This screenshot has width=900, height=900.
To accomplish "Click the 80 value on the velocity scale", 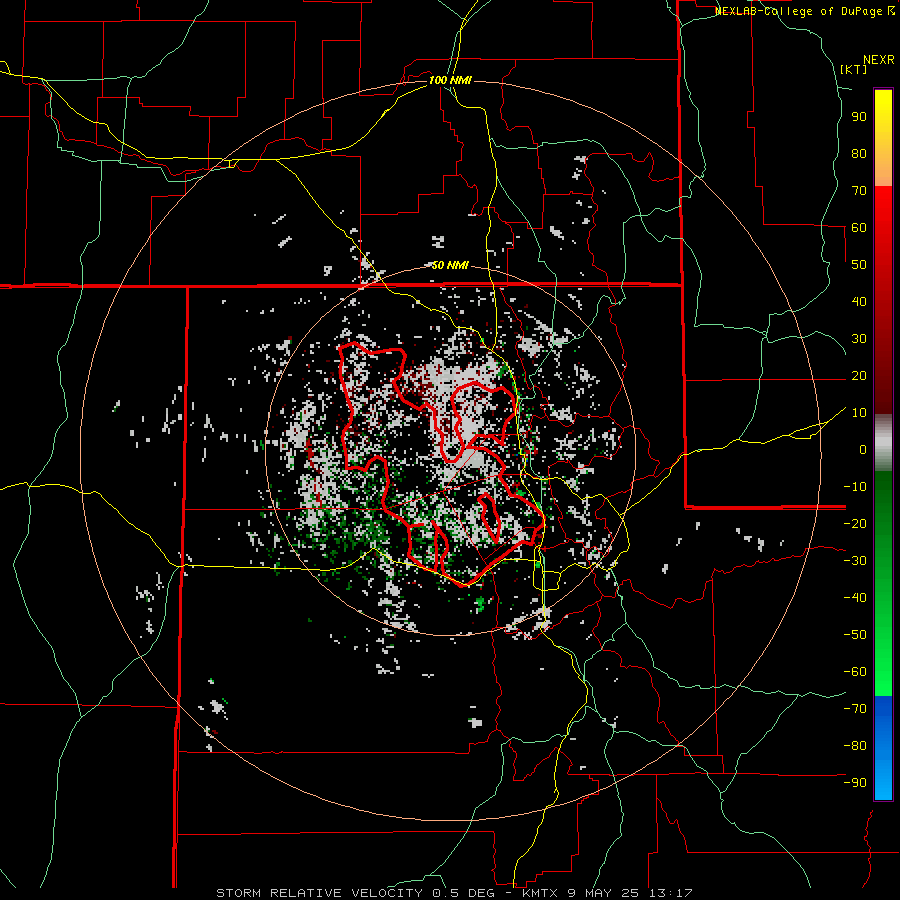I will (x=859, y=153).
